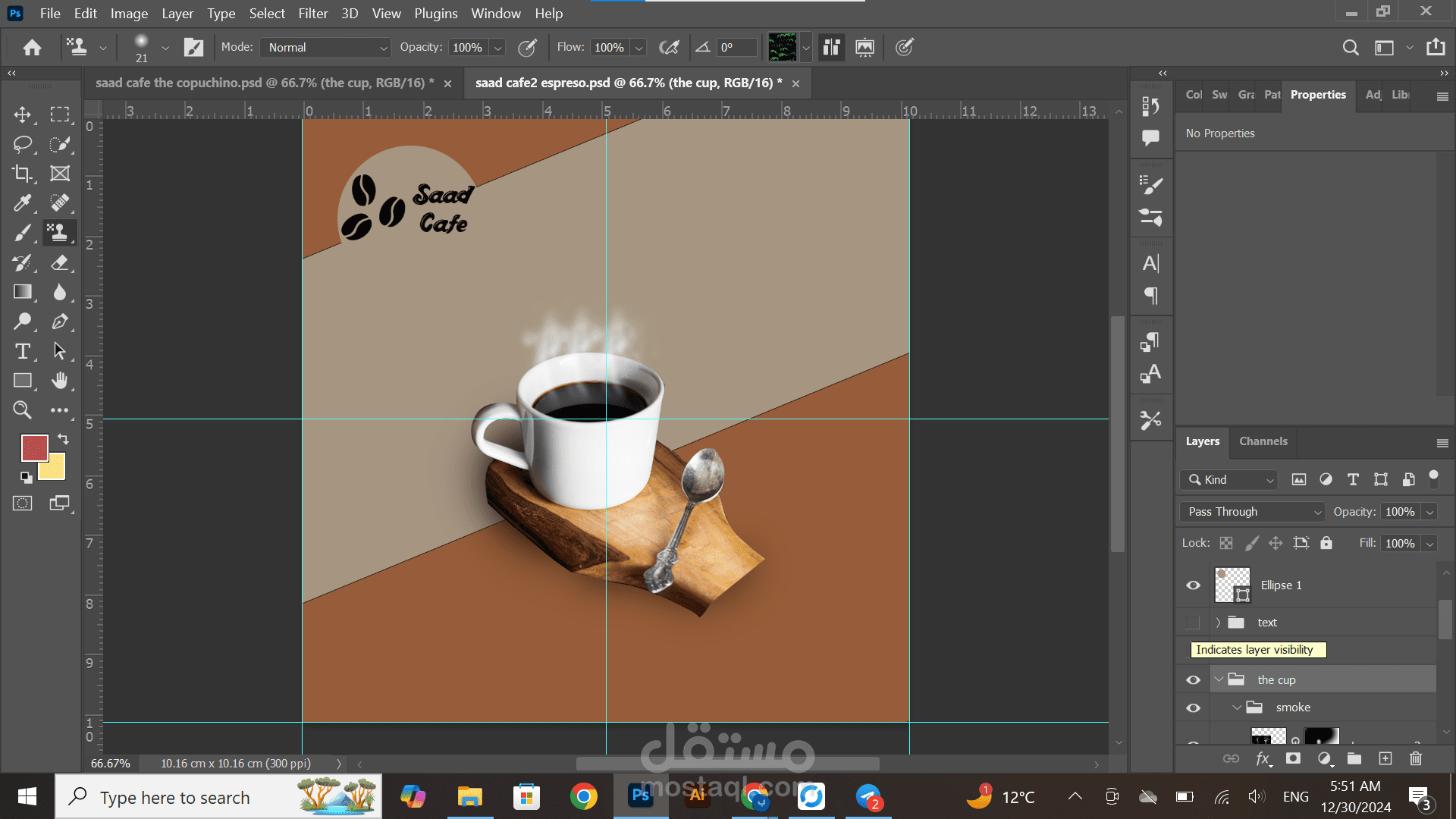Activate the Horizontal Type tool

click(x=22, y=351)
